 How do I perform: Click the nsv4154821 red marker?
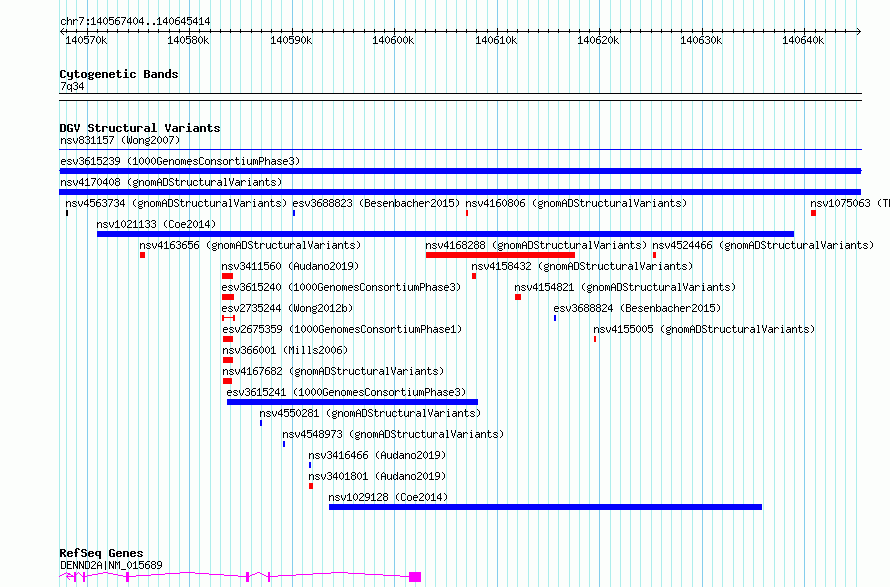tap(518, 297)
